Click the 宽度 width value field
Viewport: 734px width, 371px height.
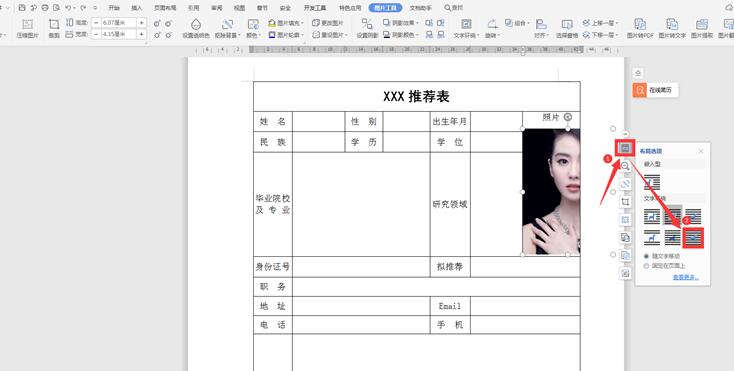point(118,34)
